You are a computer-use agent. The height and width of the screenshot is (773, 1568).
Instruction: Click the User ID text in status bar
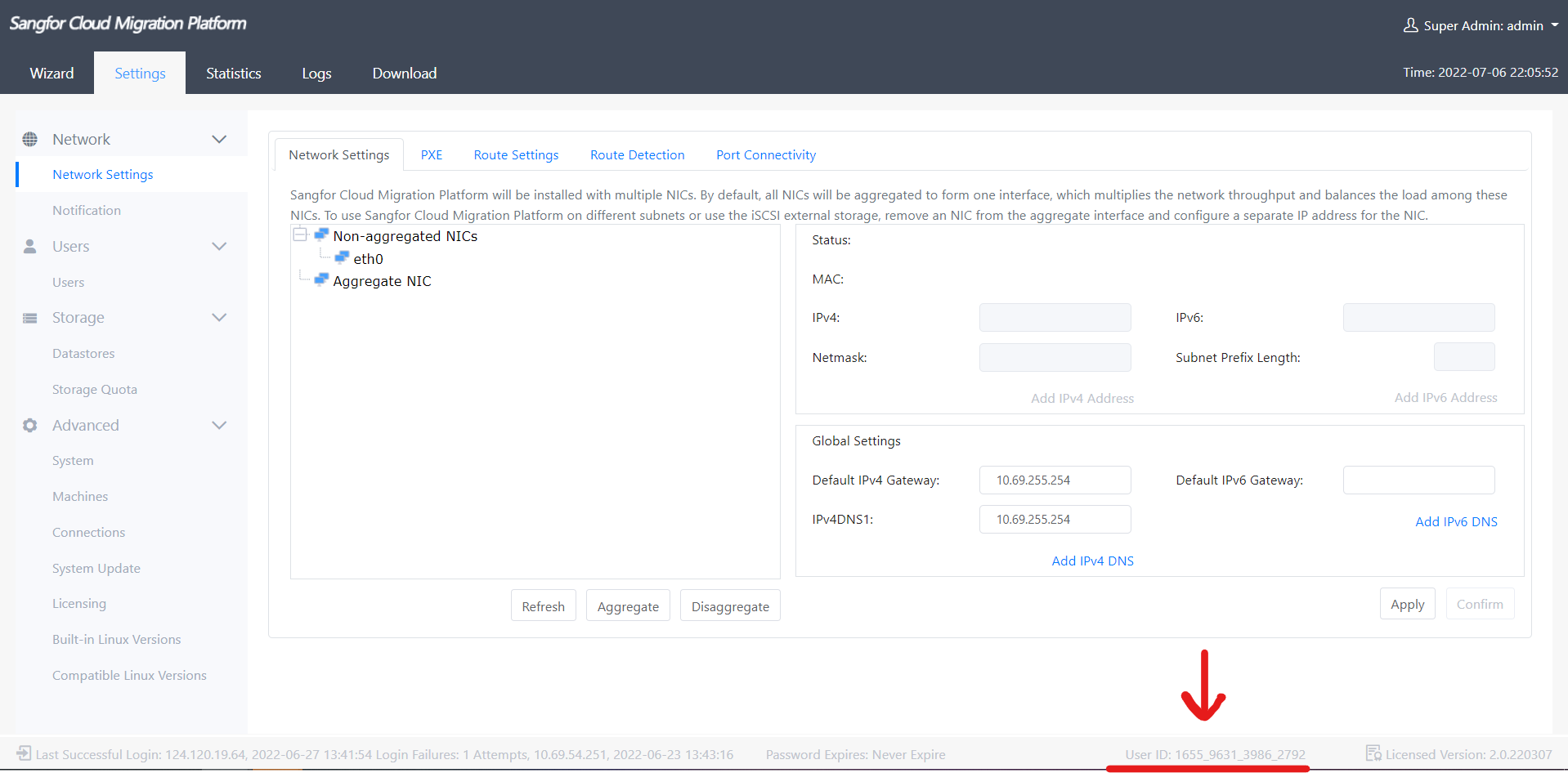[x=1215, y=754]
